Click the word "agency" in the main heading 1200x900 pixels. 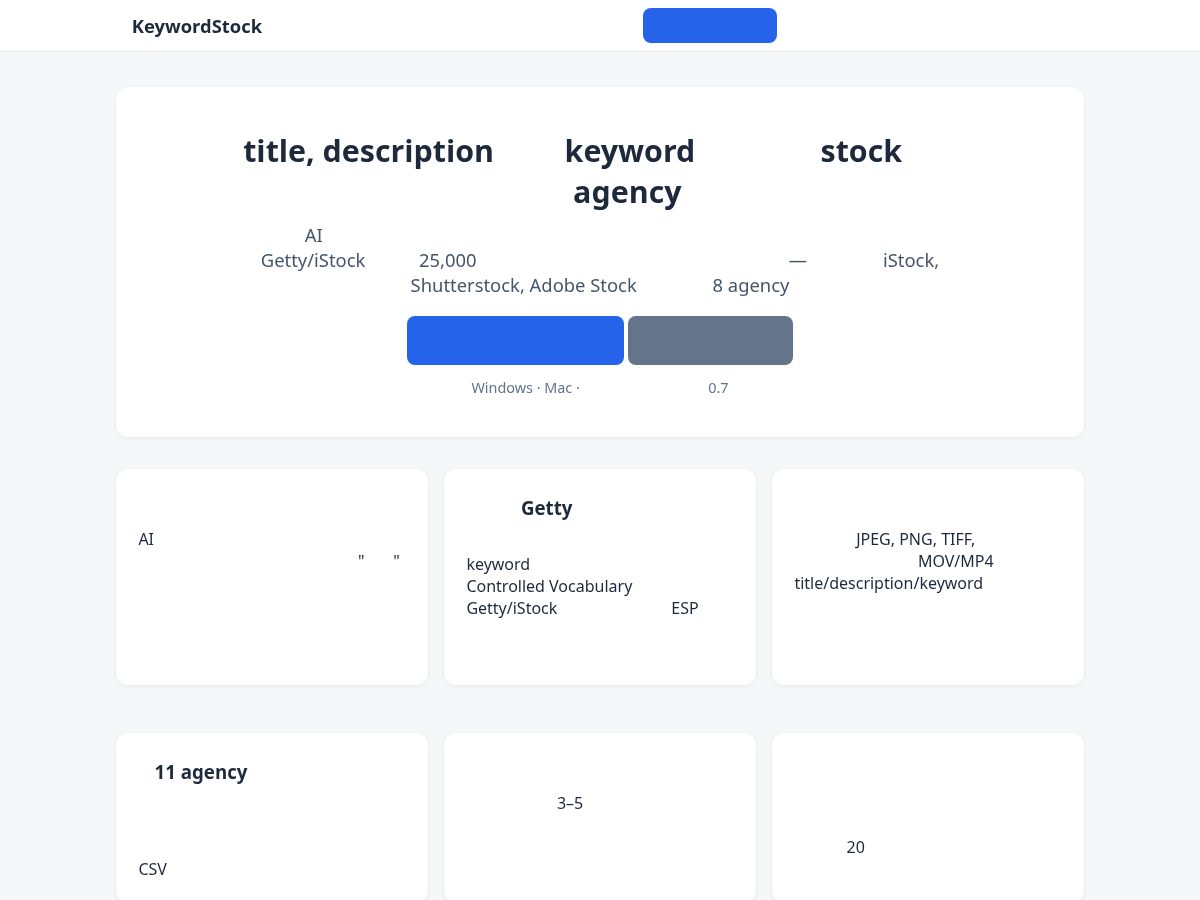pos(627,192)
